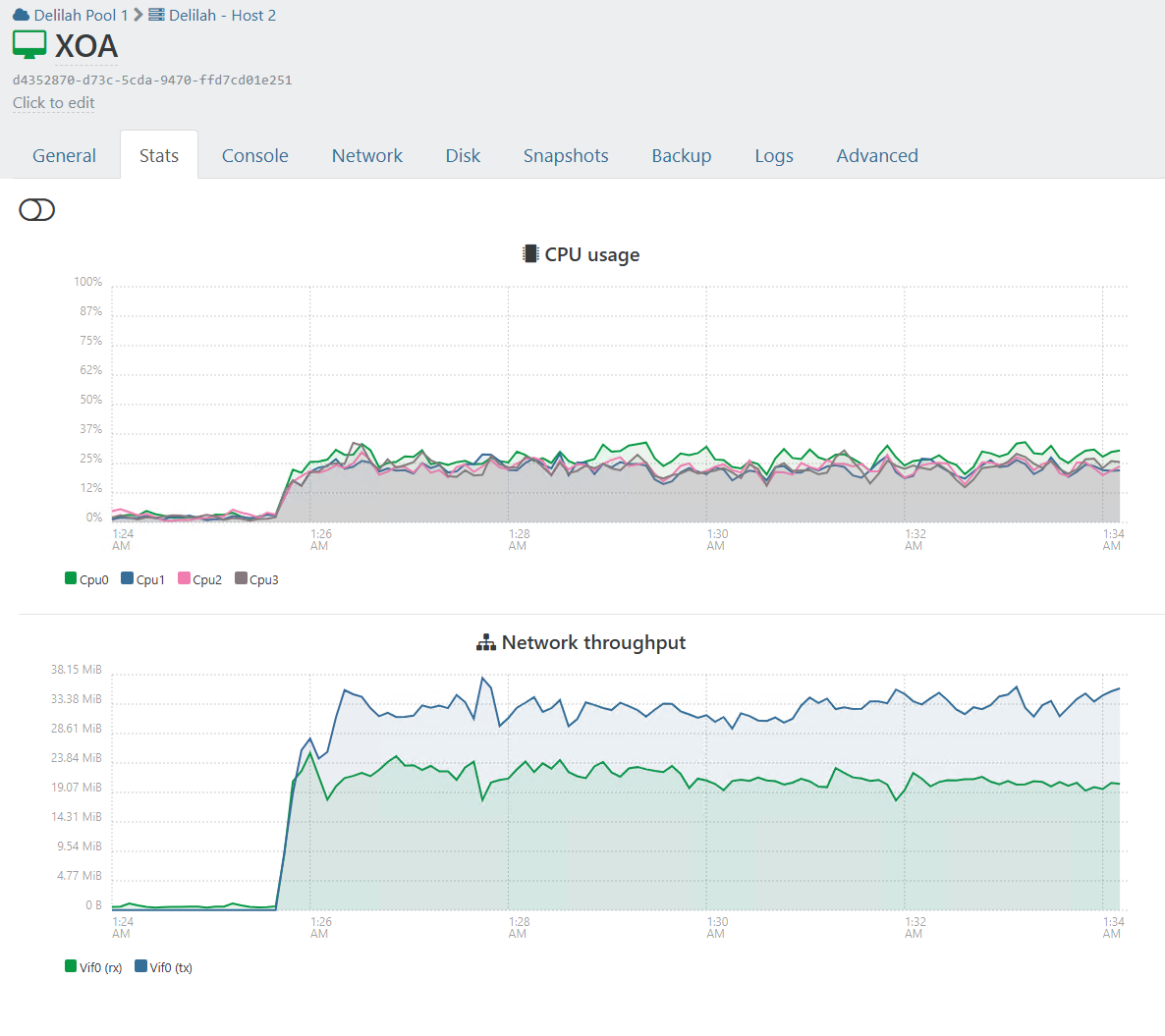Switch to the Console tab
Image resolution: width=1165 pixels, height=1036 pixels.
coord(254,156)
